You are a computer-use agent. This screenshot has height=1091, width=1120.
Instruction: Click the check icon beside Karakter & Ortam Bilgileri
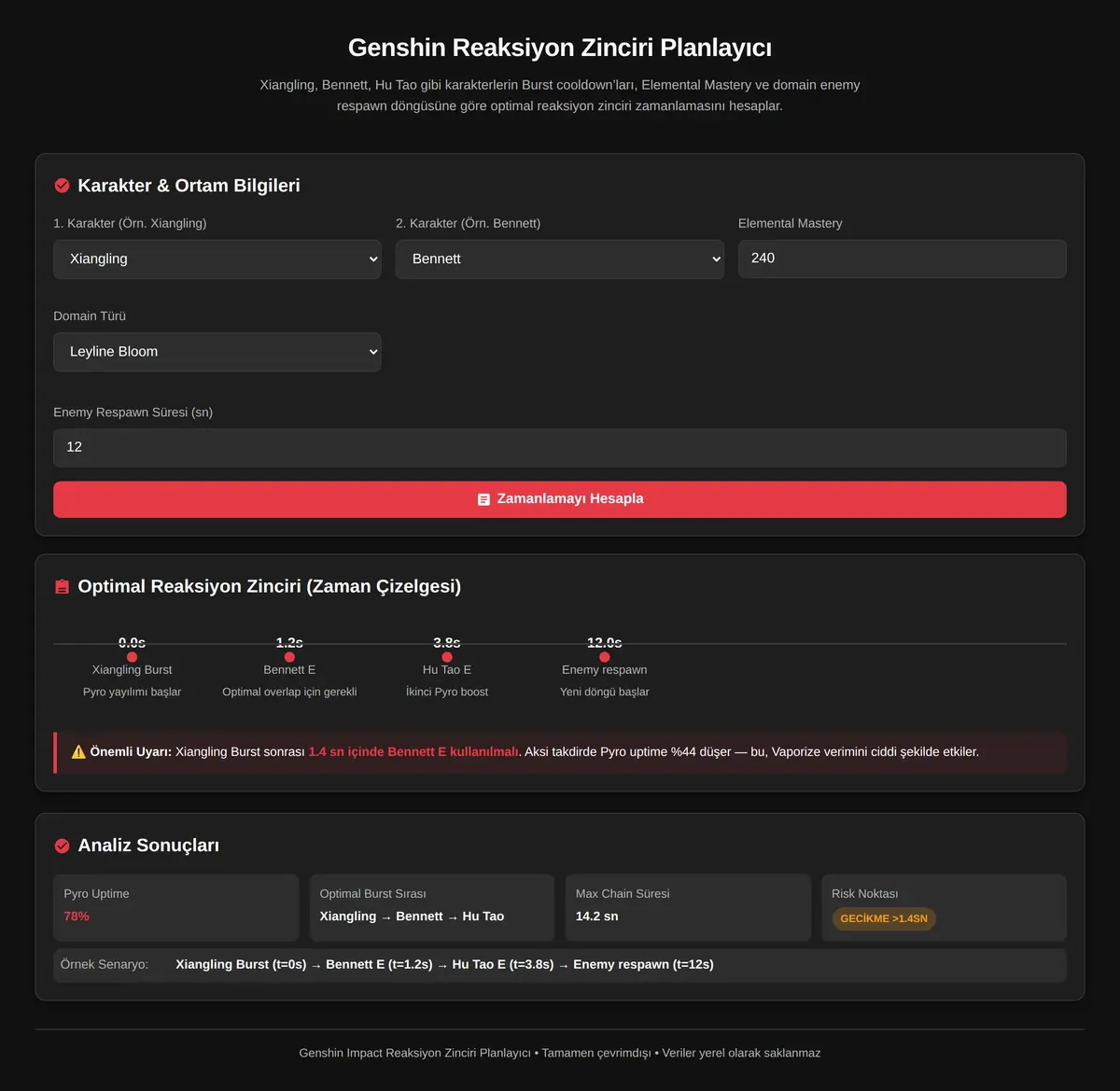point(62,186)
